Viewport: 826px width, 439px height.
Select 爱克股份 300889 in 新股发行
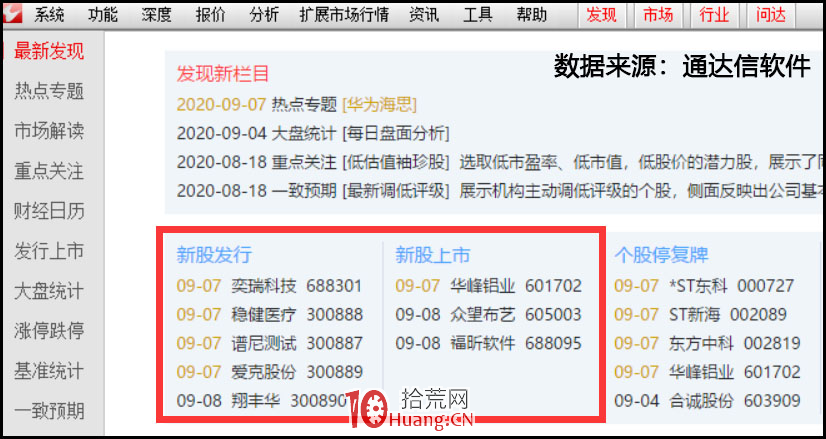269,372
